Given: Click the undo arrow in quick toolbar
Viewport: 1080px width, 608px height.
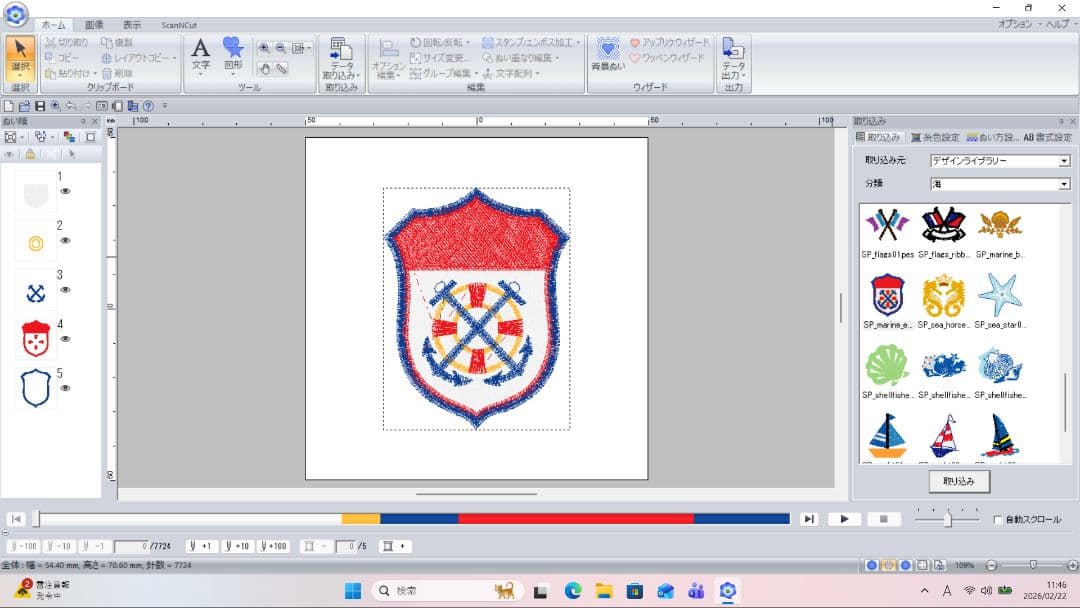Looking at the screenshot, I should 71,106.
